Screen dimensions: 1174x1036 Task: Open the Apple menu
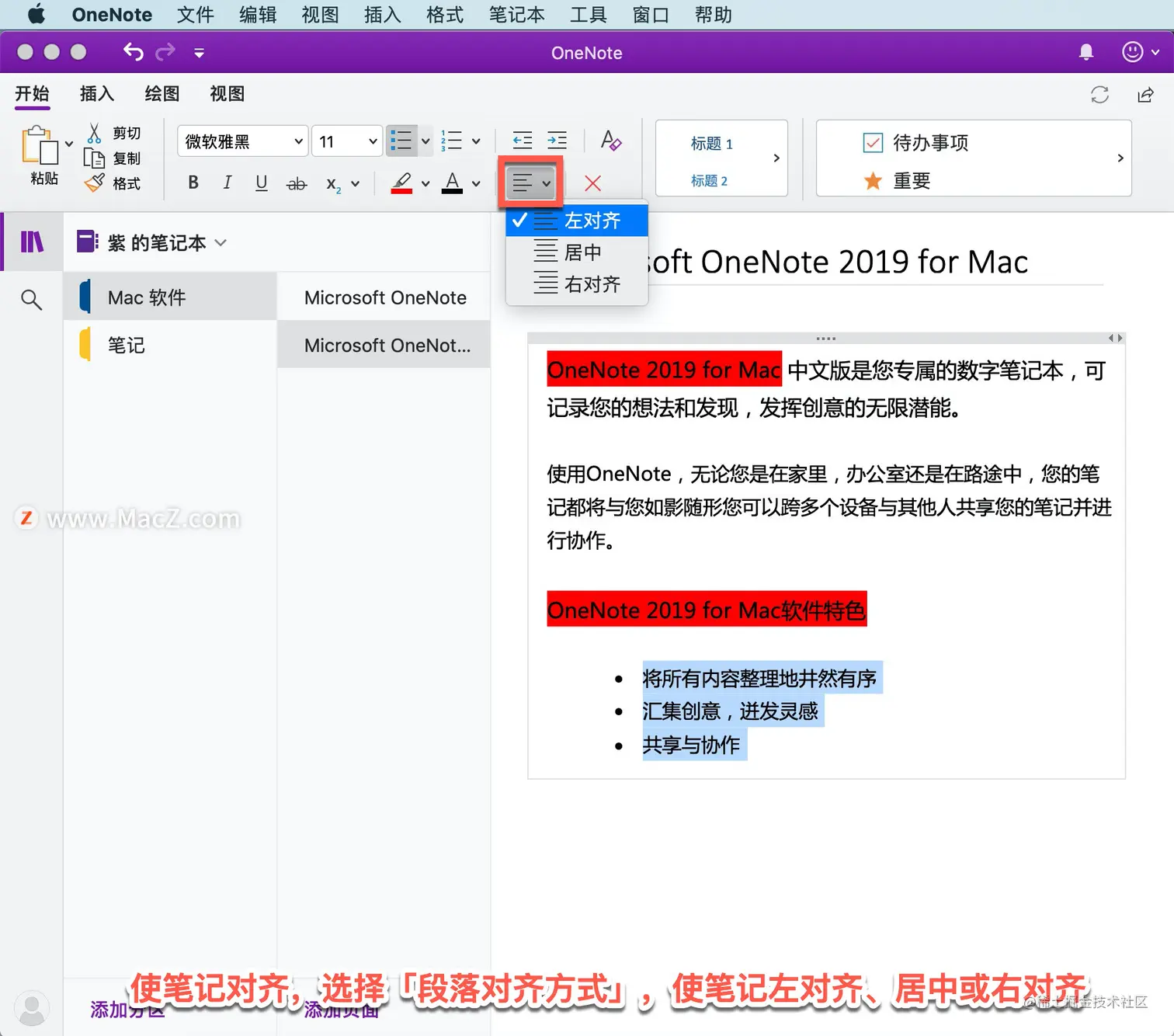tap(36, 14)
